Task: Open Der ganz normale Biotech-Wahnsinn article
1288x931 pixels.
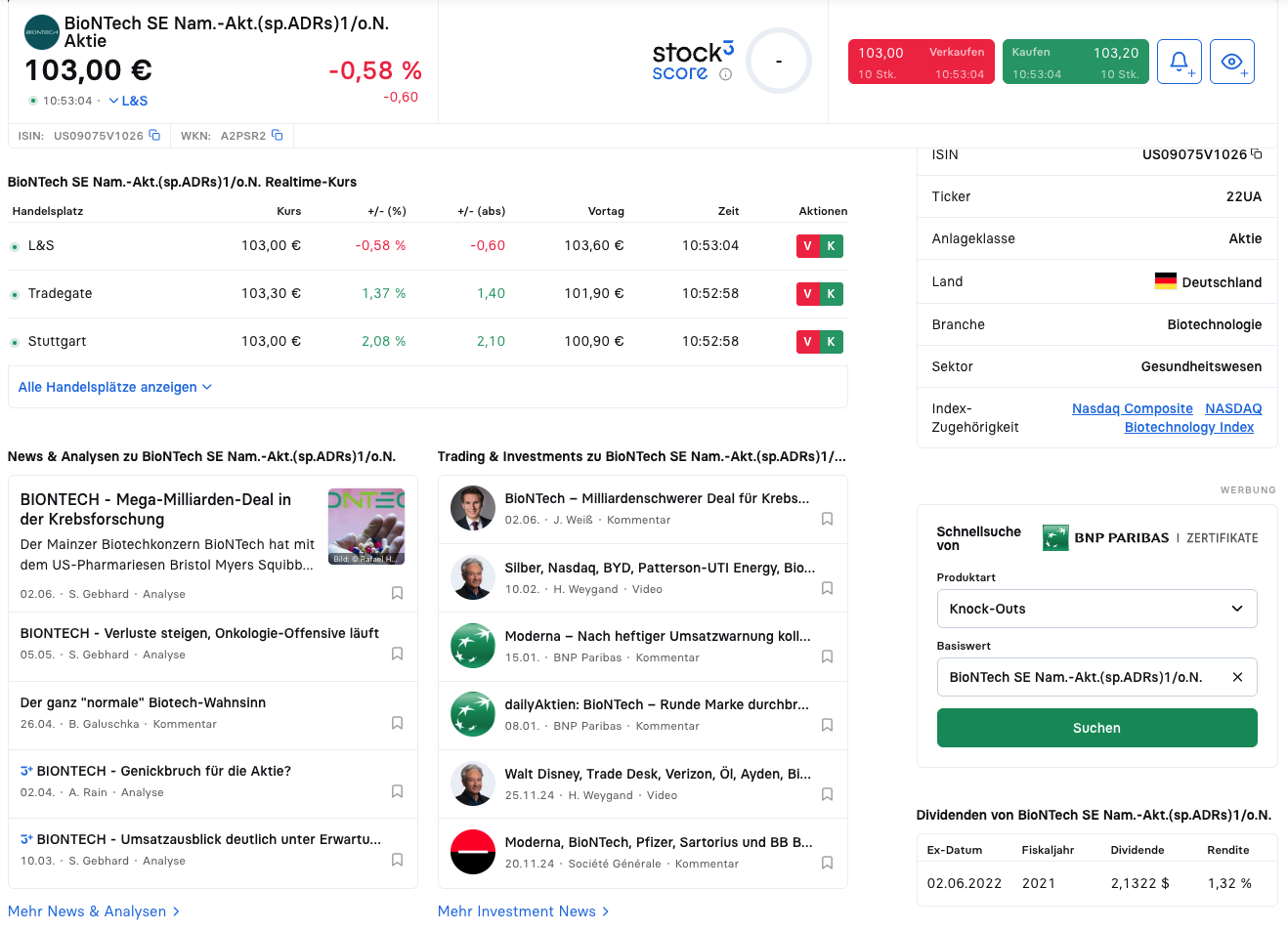Action: (x=143, y=702)
